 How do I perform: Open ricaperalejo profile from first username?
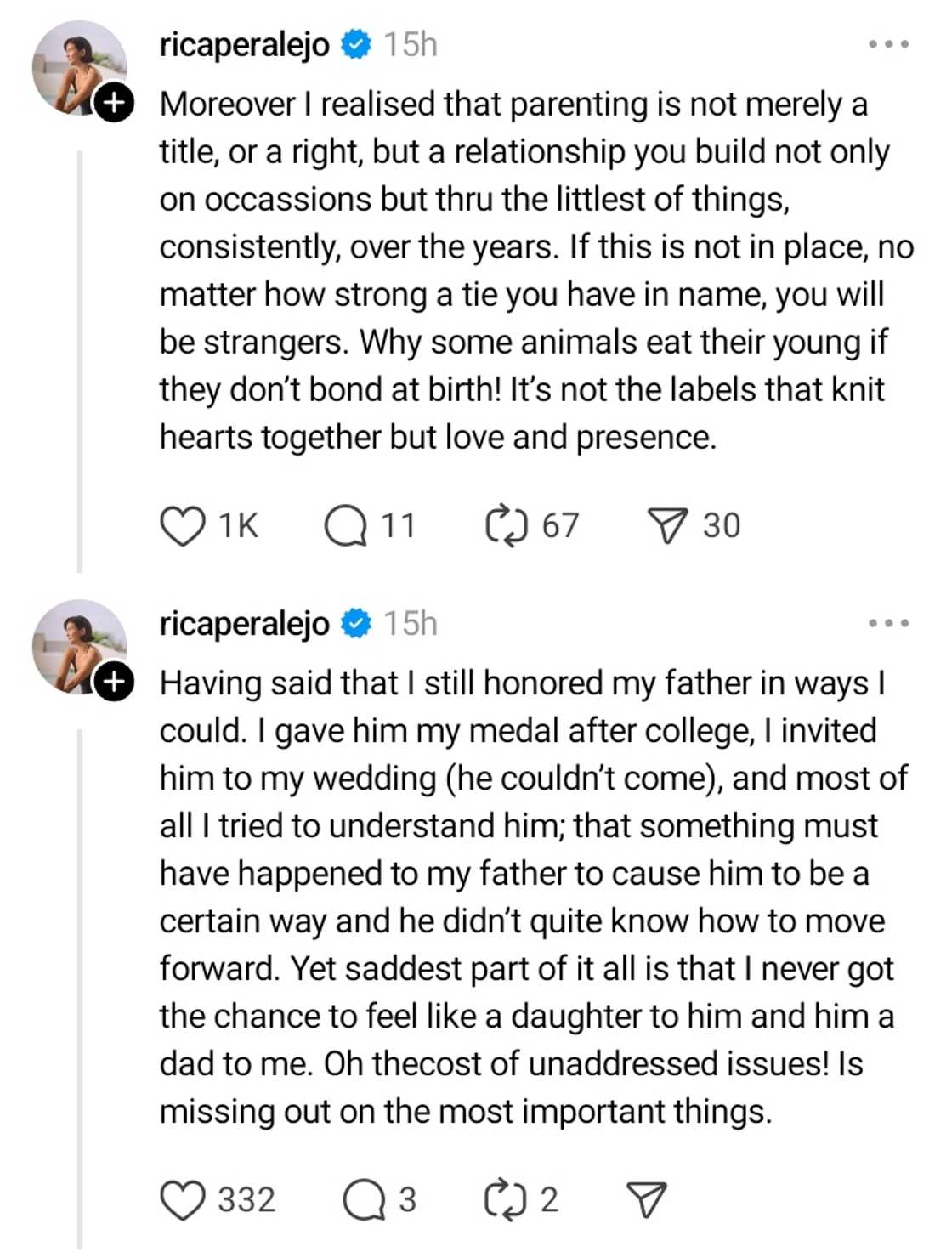(x=244, y=45)
